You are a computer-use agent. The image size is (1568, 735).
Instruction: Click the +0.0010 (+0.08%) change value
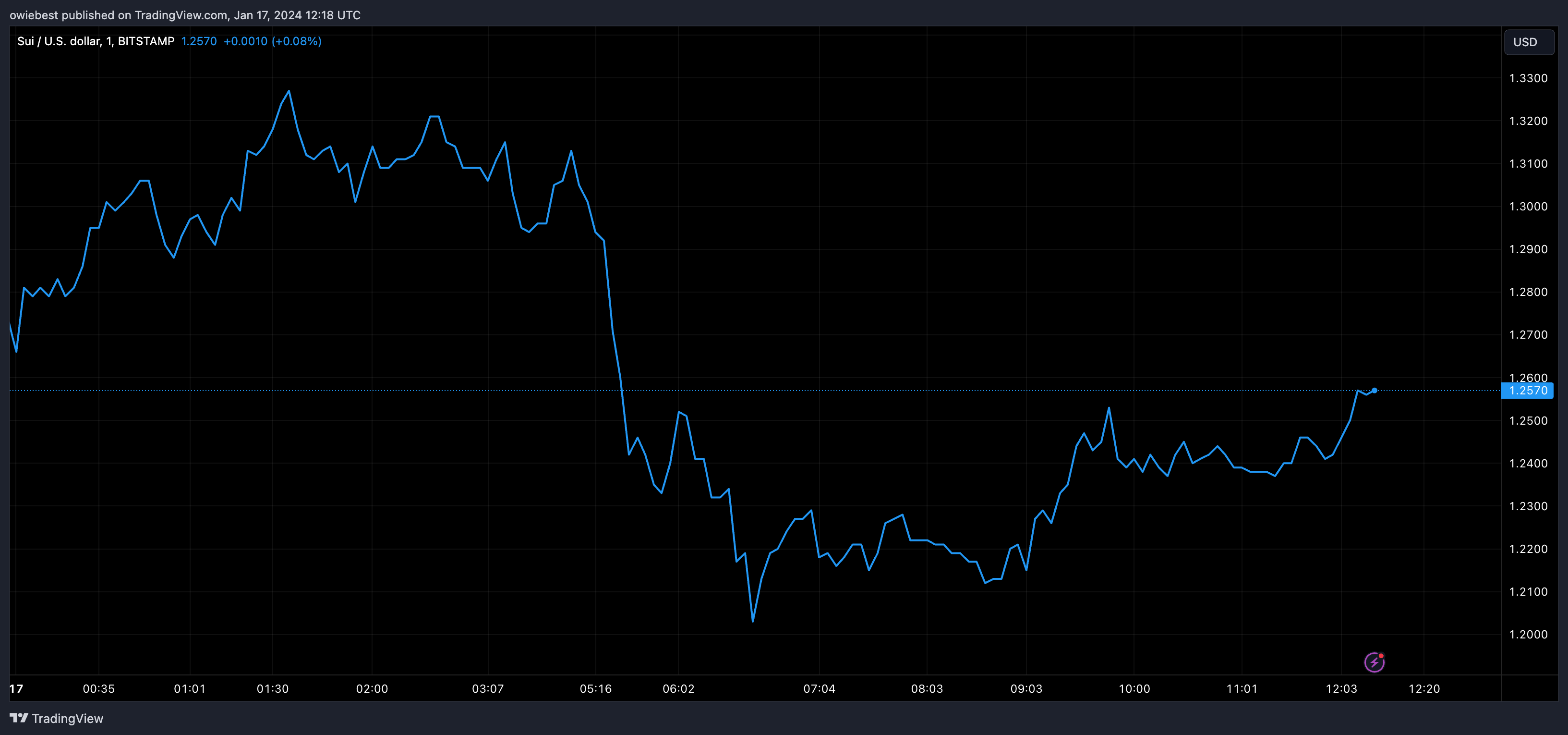point(273,41)
